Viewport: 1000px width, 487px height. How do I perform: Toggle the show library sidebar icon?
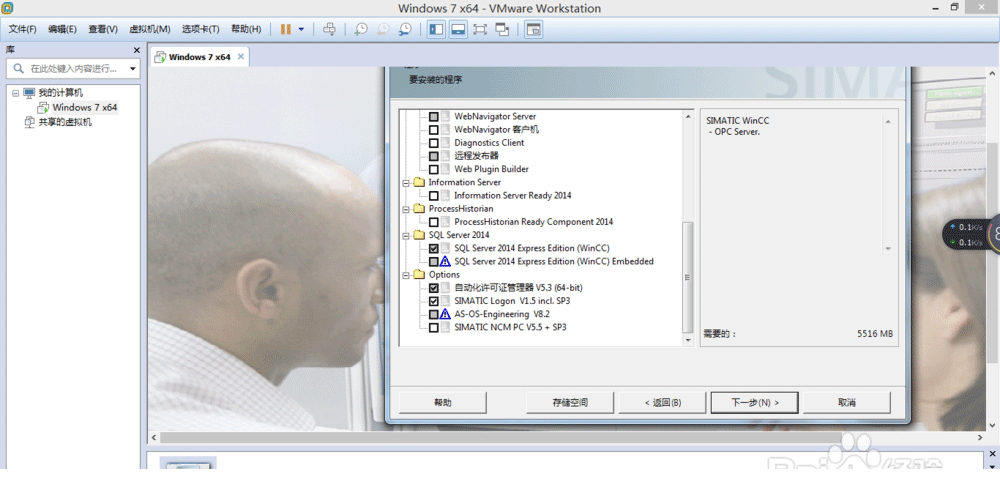(436, 29)
